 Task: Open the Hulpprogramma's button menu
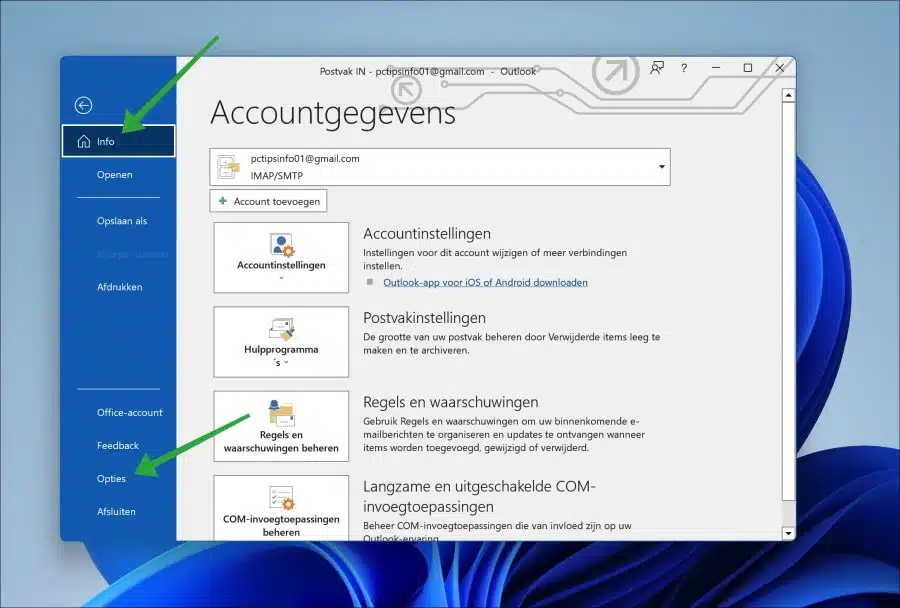(281, 342)
